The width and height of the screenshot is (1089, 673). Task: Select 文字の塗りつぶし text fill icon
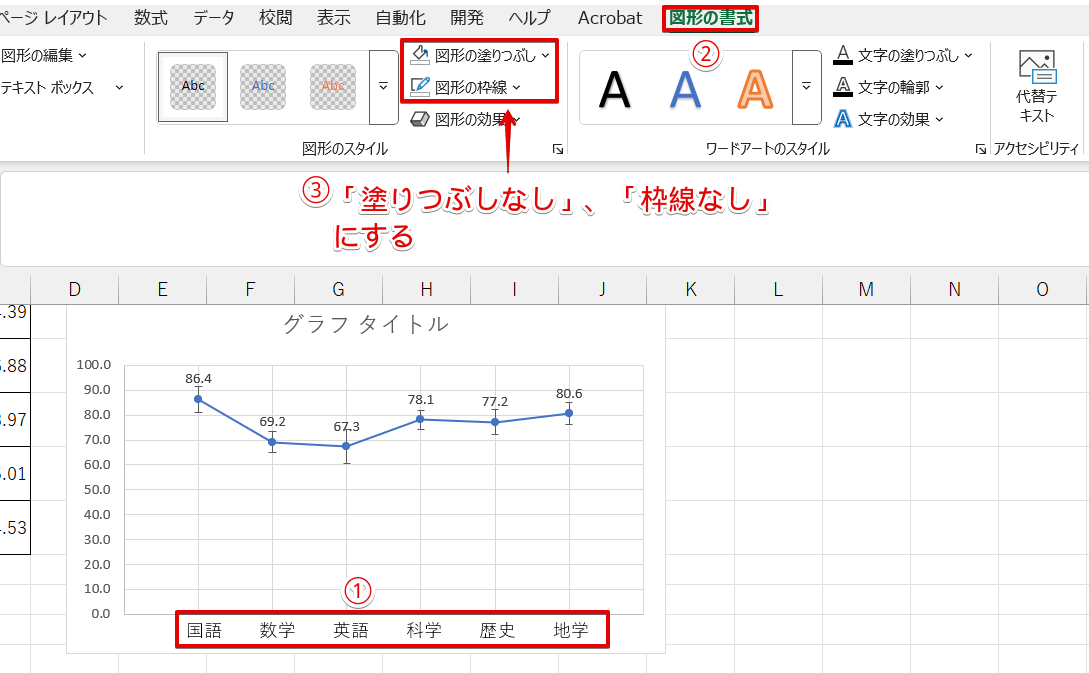coord(843,55)
